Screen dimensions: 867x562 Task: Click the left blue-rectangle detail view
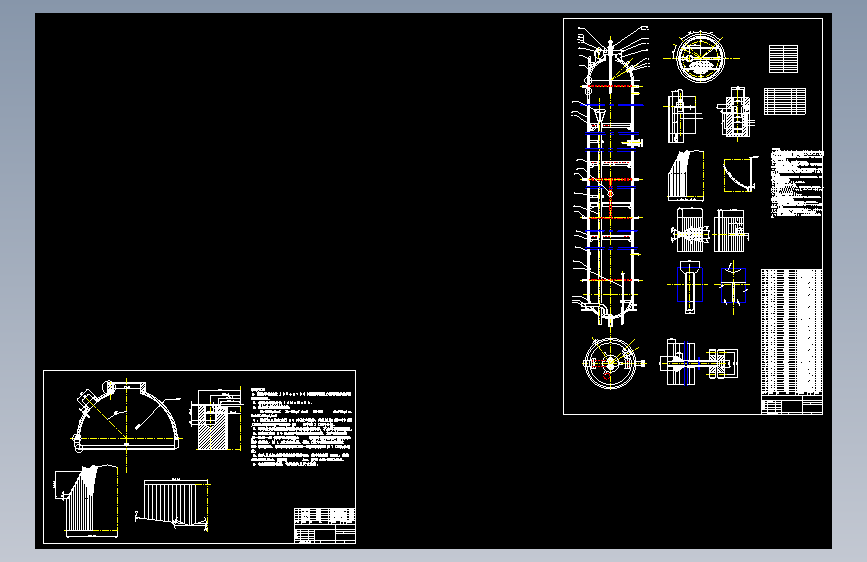[x=689, y=286]
